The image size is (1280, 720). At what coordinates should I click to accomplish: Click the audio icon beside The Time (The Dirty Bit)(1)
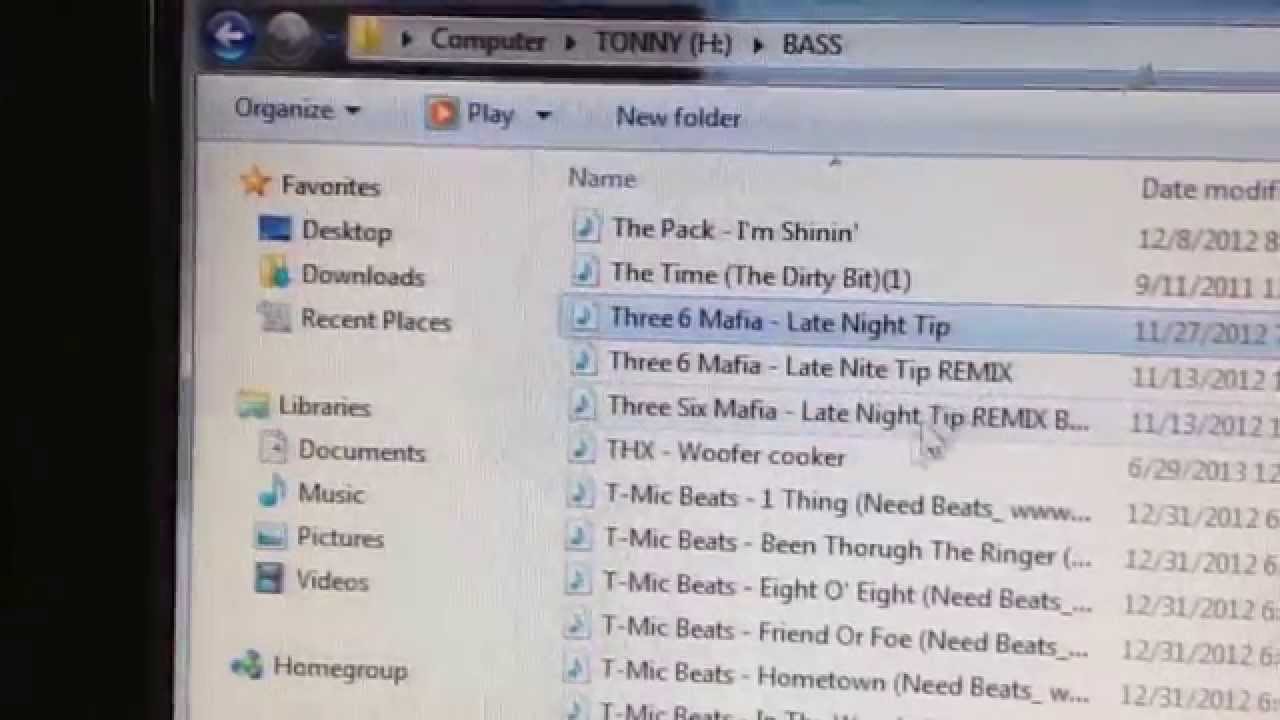pos(585,272)
